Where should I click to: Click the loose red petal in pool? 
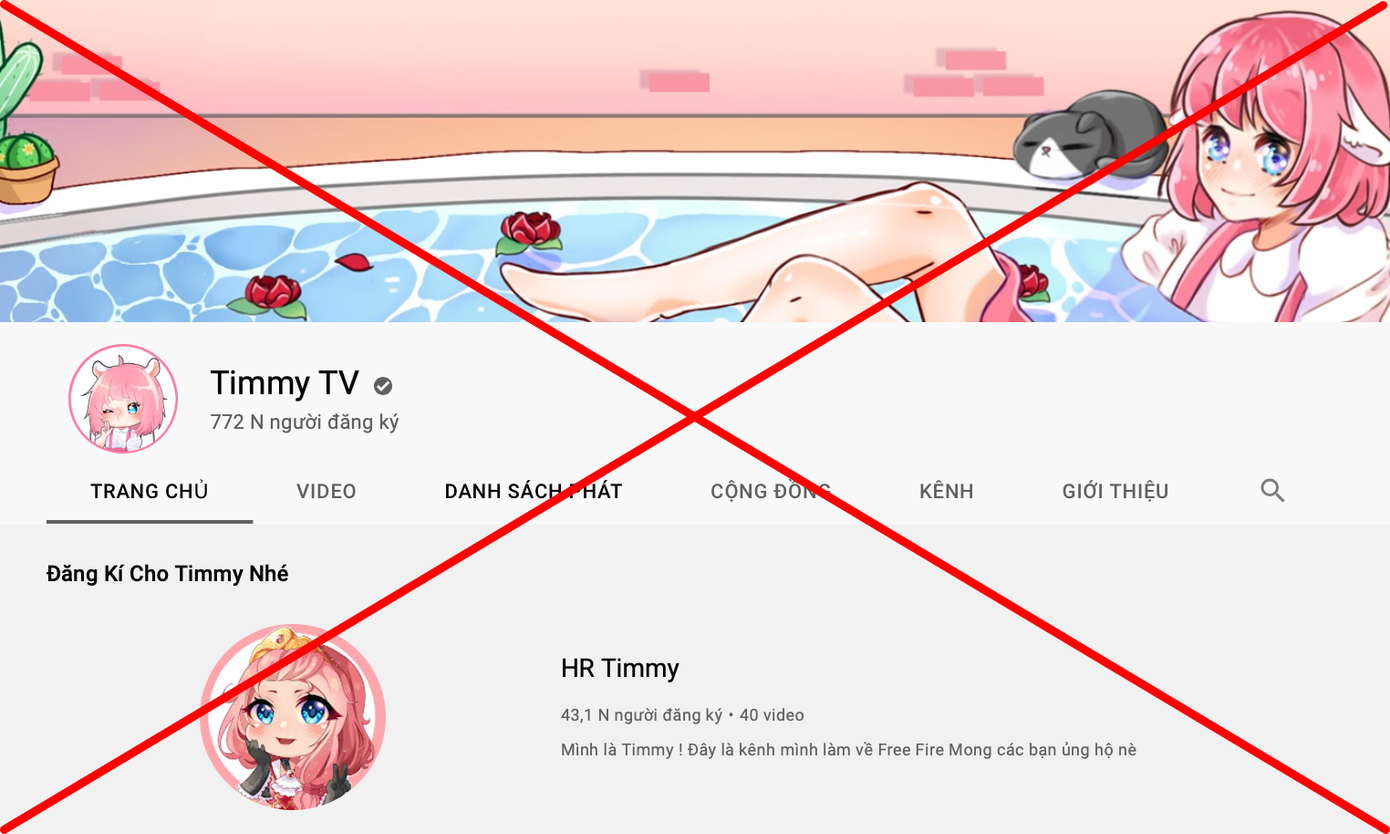click(354, 263)
